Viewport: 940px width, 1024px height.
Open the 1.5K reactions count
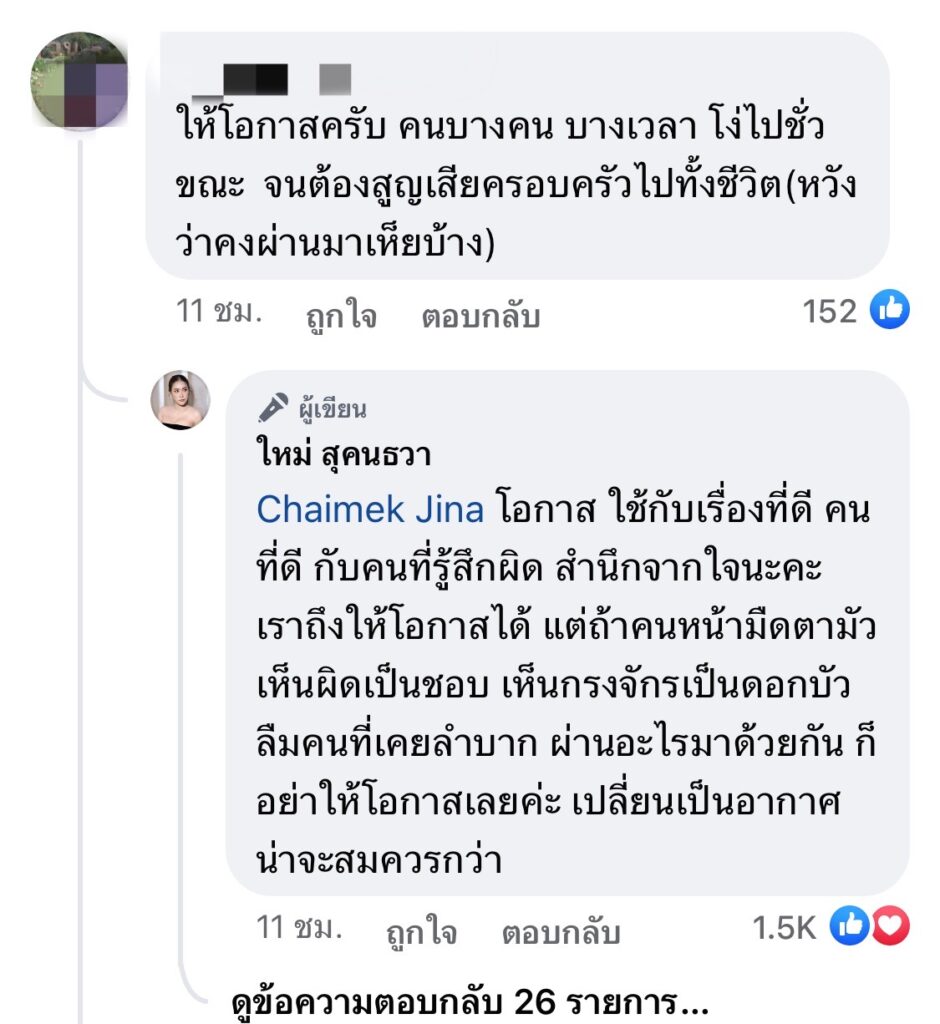(x=784, y=929)
